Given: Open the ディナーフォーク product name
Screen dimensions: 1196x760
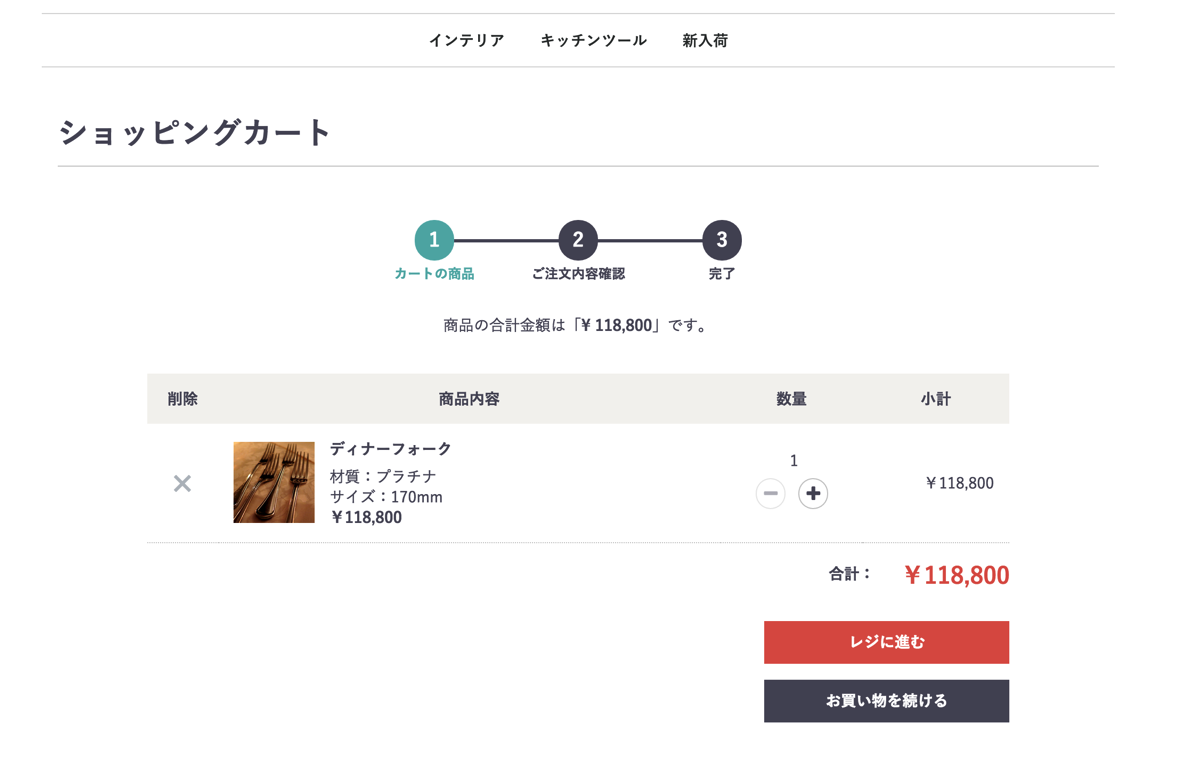Looking at the screenshot, I should coord(390,449).
